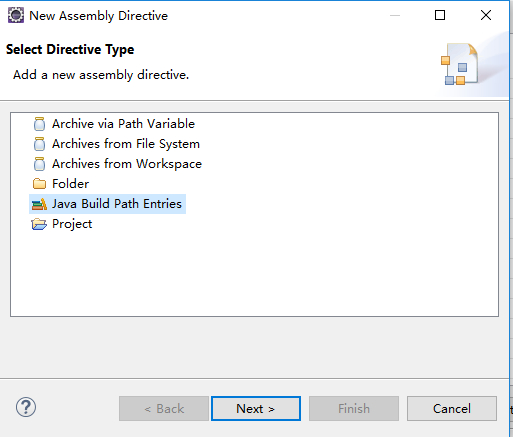
Task: Go to the next wizard page
Action: (x=256, y=408)
